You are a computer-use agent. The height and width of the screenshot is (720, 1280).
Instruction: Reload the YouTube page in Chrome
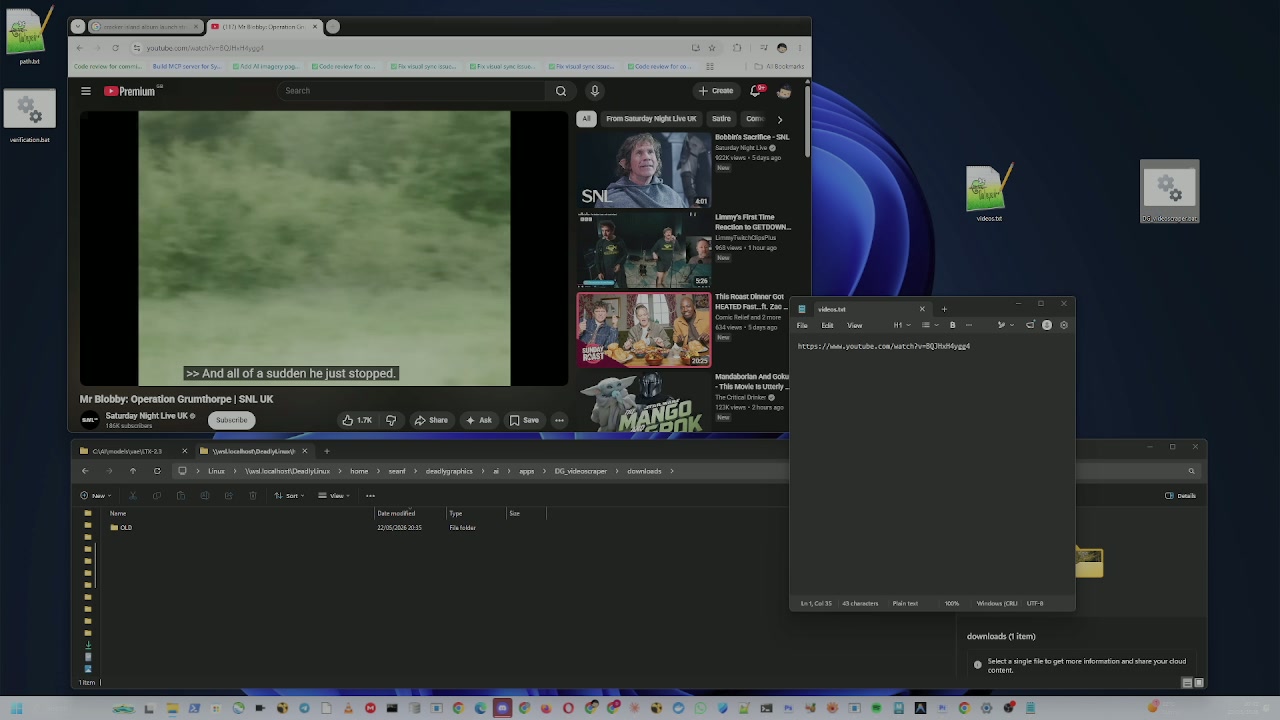(115, 48)
